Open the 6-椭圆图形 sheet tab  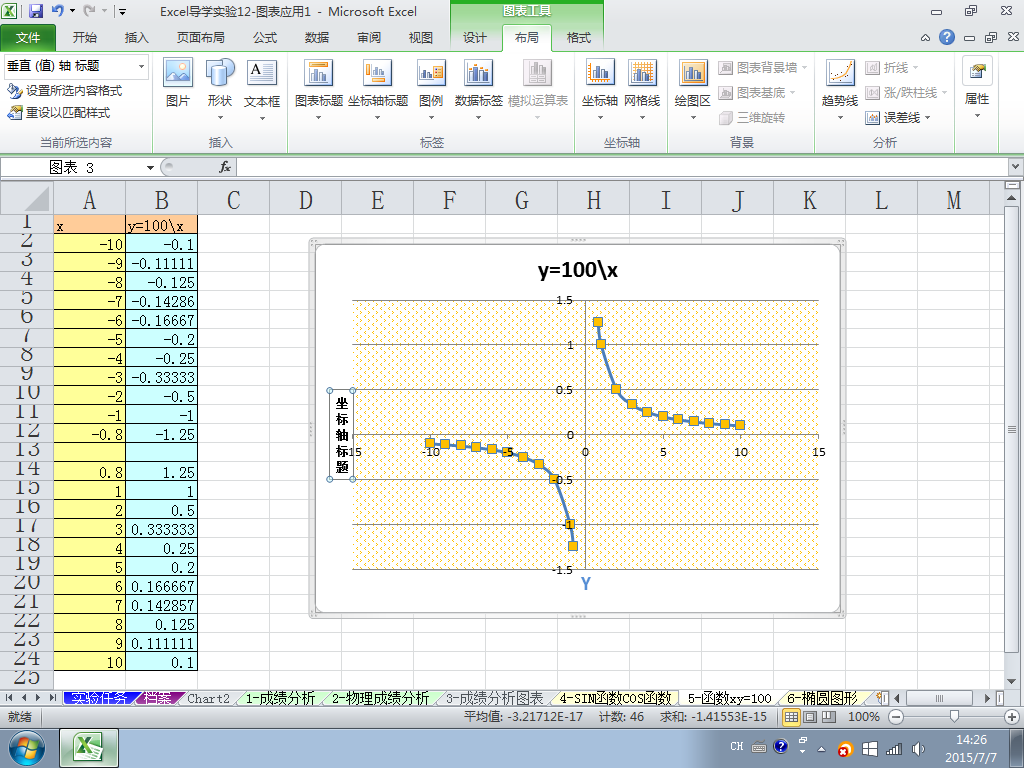822,698
